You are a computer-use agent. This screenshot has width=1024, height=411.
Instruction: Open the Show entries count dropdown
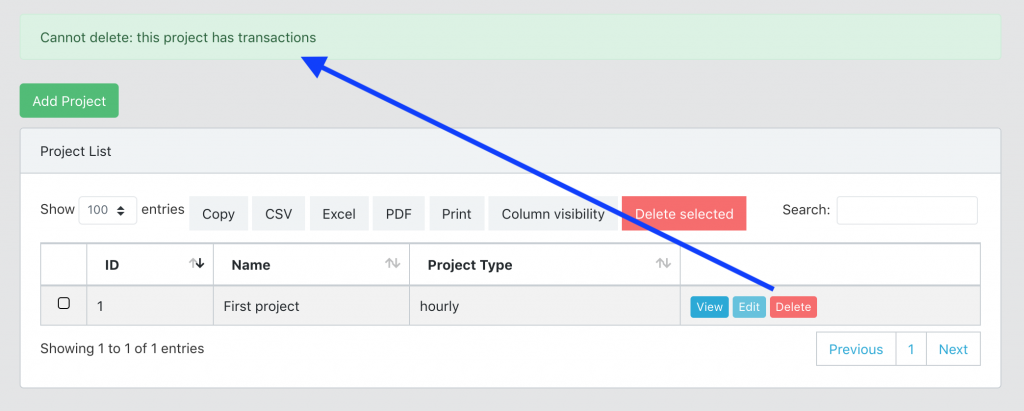click(x=107, y=210)
